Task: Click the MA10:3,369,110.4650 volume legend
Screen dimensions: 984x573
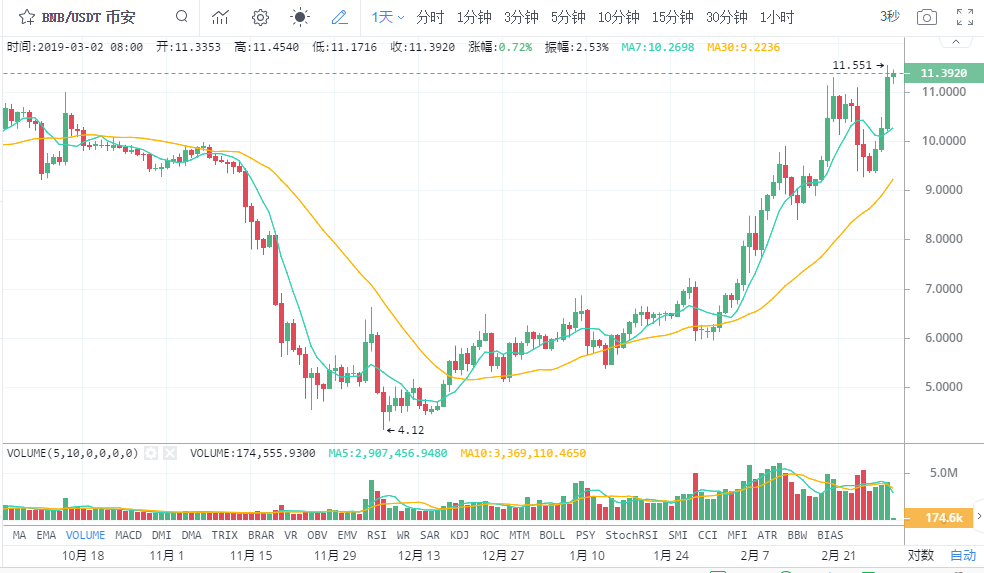Action: [523, 453]
